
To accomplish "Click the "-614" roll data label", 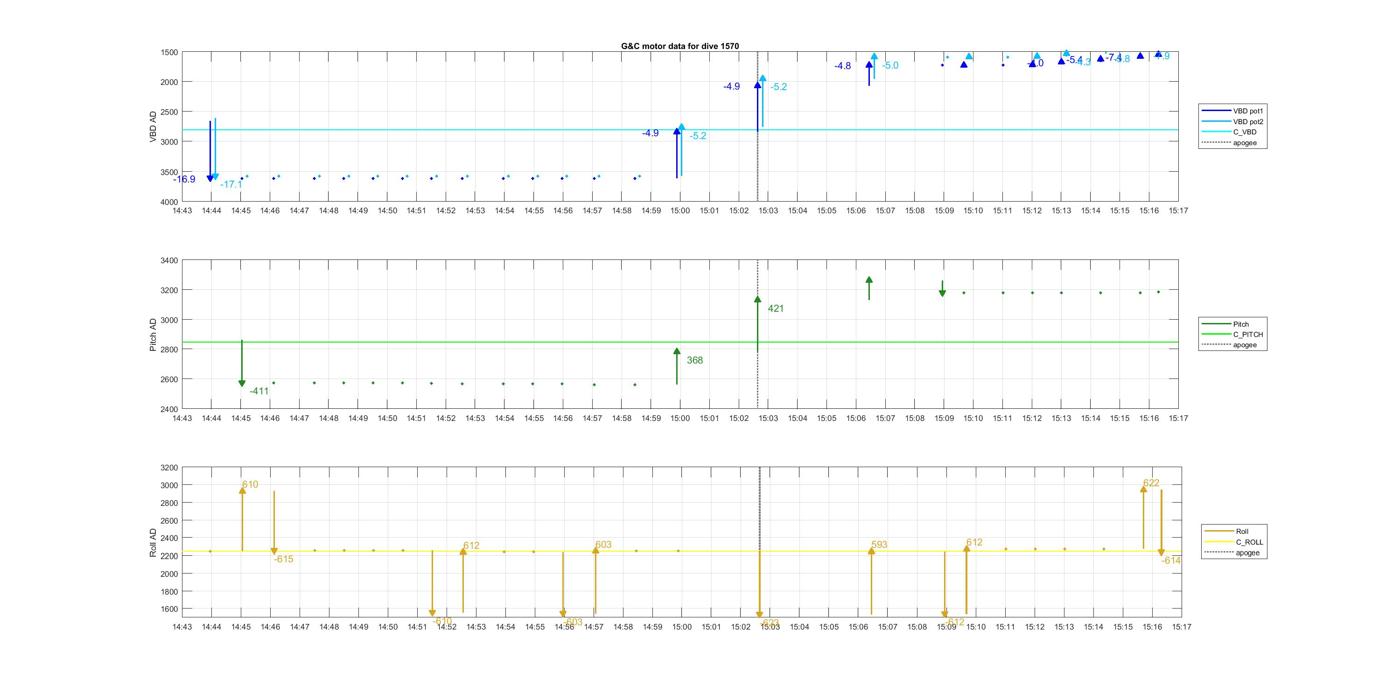I will pyautogui.click(x=1171, y=561).
